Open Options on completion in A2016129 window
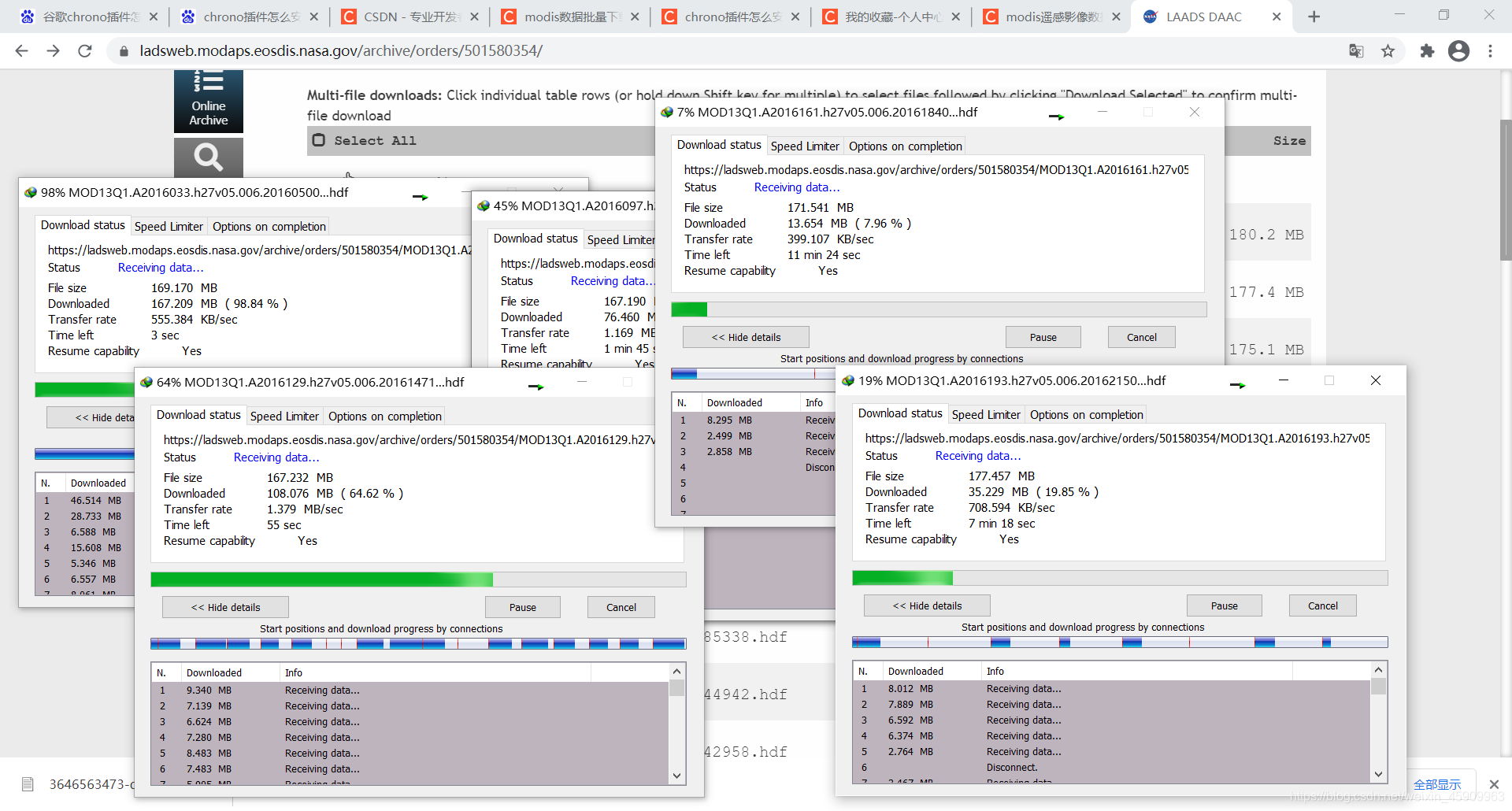Viewport: 1512px width, 811px height. pos(384,416)
